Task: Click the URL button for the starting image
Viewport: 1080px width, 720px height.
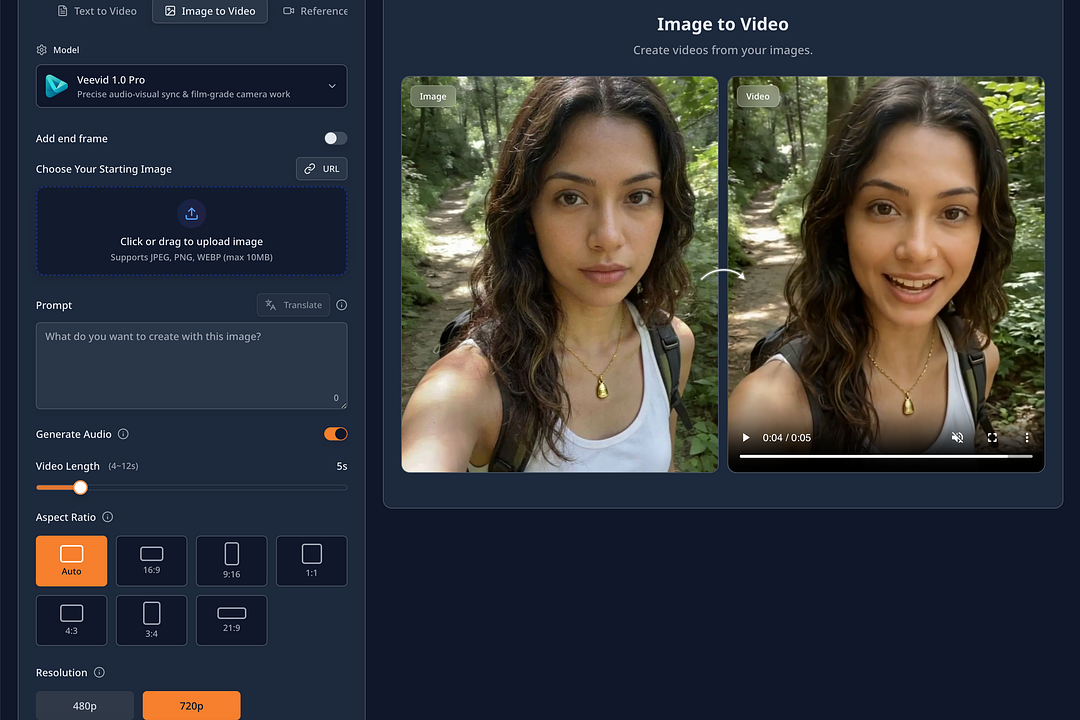Action: pos(321,168)
